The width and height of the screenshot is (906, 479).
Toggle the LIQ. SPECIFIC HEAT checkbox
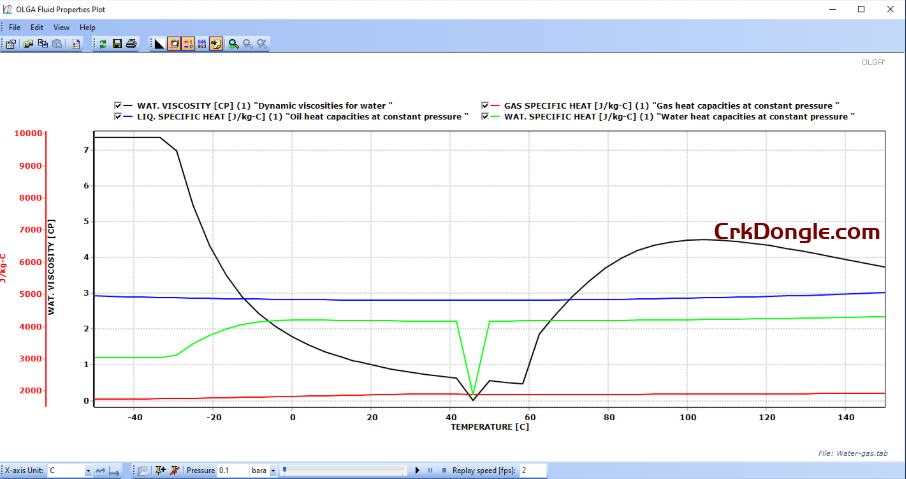tap(119, 116)
